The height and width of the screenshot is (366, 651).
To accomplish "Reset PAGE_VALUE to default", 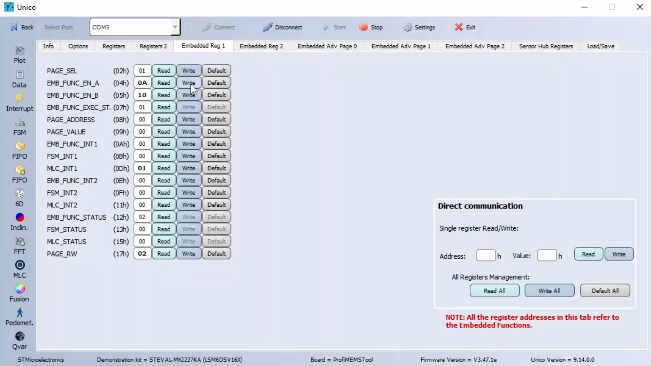I will click(x=216, y=132).
